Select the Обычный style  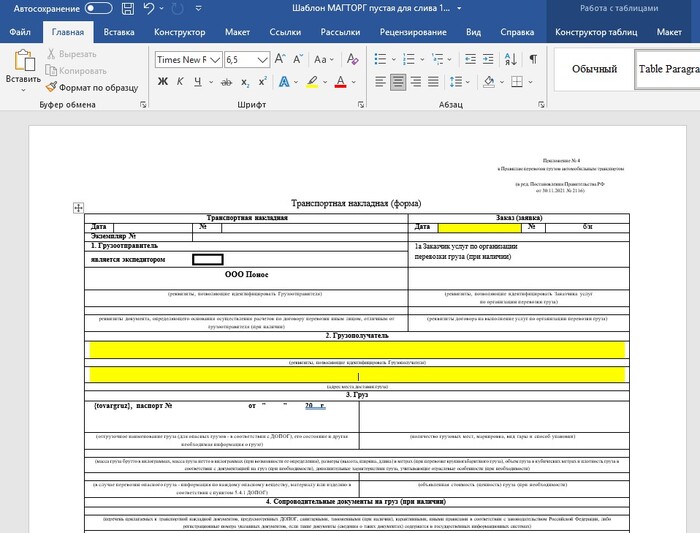tap(594, 69)
